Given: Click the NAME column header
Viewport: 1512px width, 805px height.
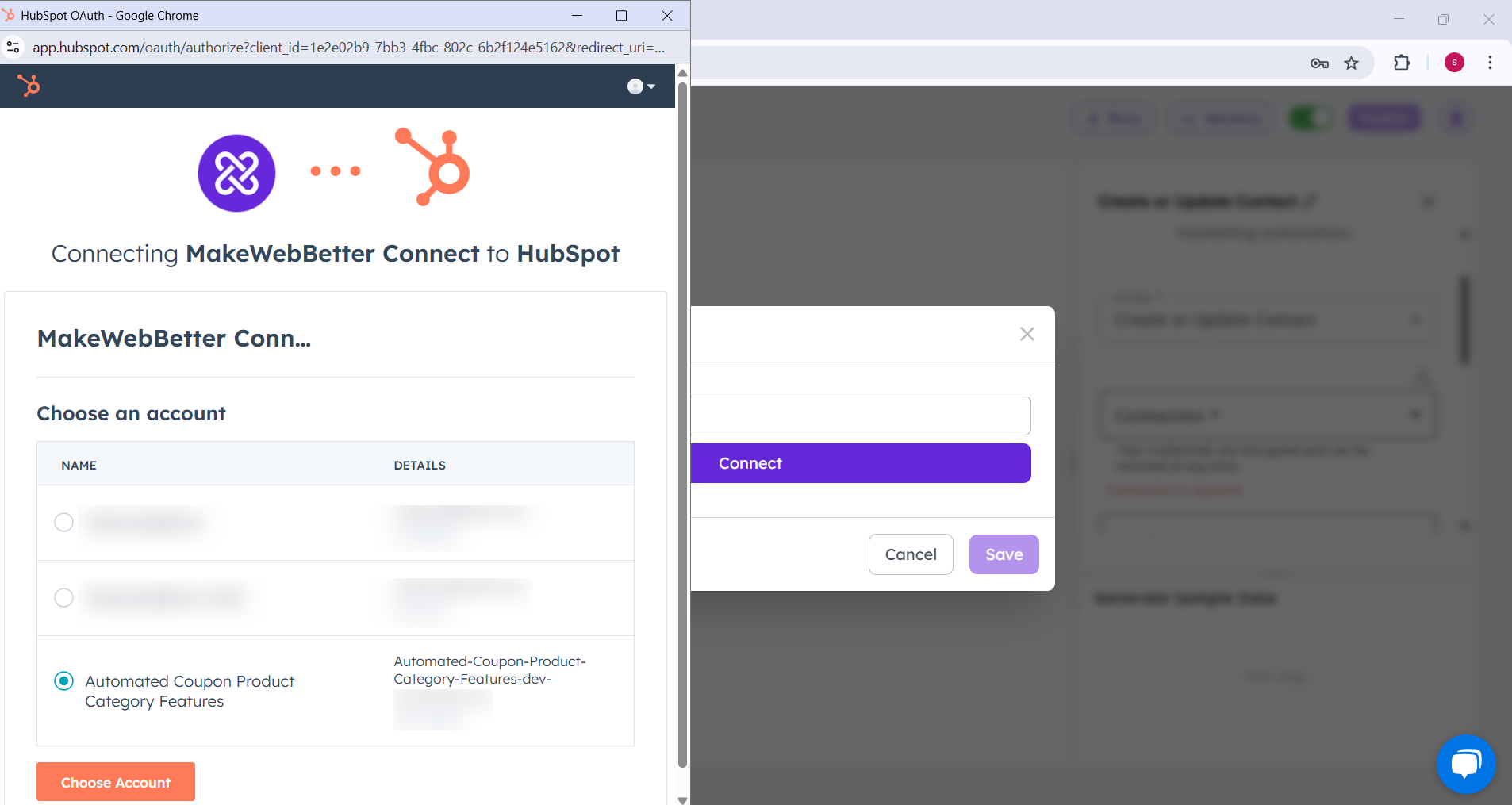Looking at the screenshot, I should pos(79,466).
